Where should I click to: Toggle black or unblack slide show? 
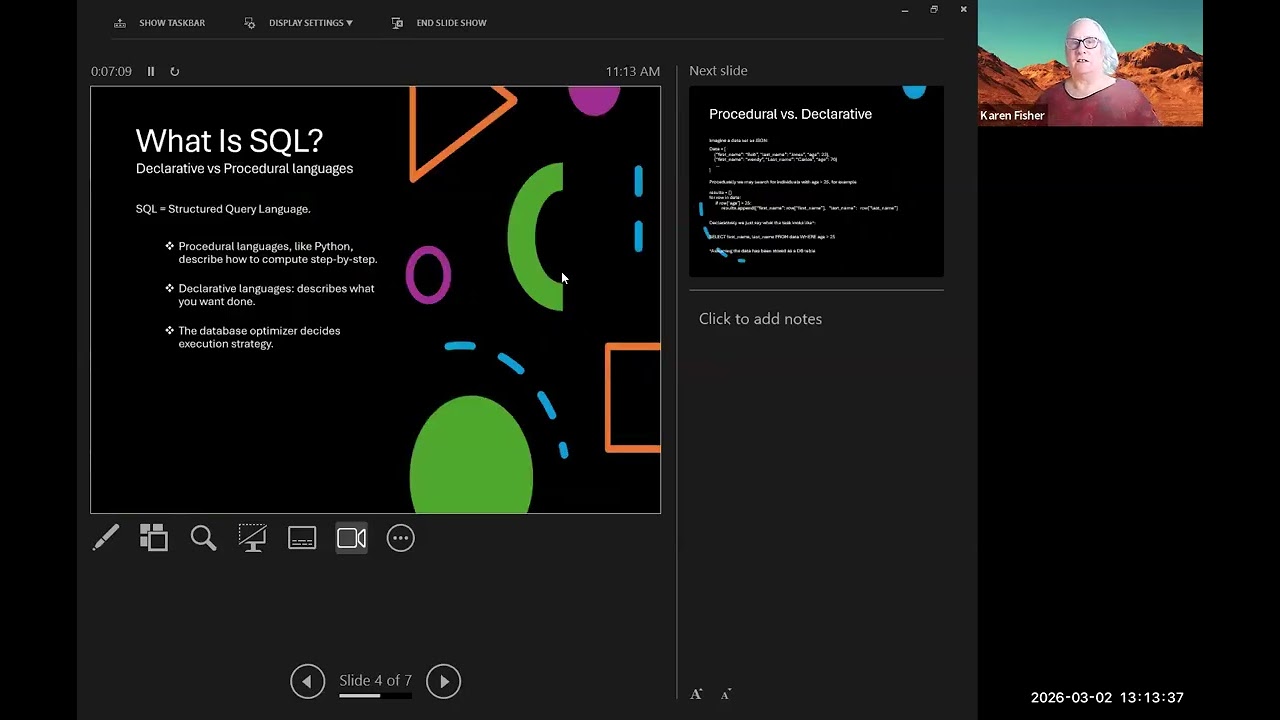252,538
